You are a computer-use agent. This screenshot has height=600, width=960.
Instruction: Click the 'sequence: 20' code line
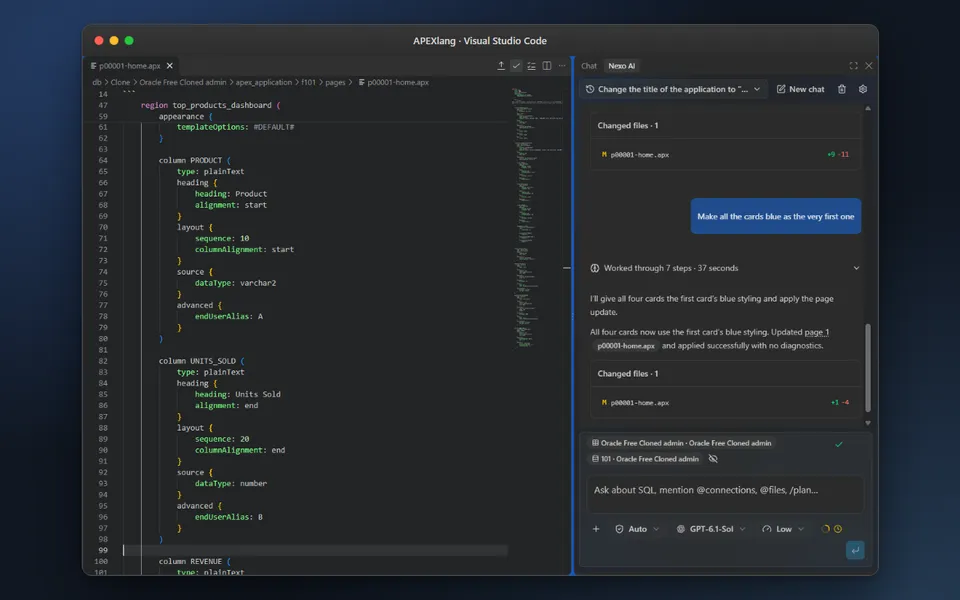[x=222, y=439]
